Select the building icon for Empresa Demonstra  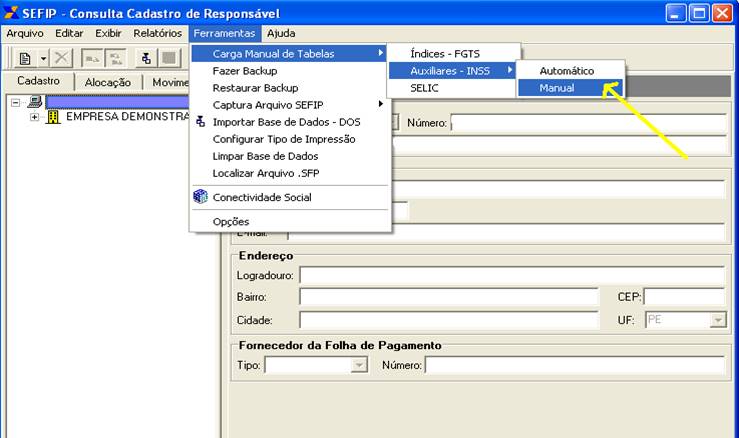coord(54,117)
